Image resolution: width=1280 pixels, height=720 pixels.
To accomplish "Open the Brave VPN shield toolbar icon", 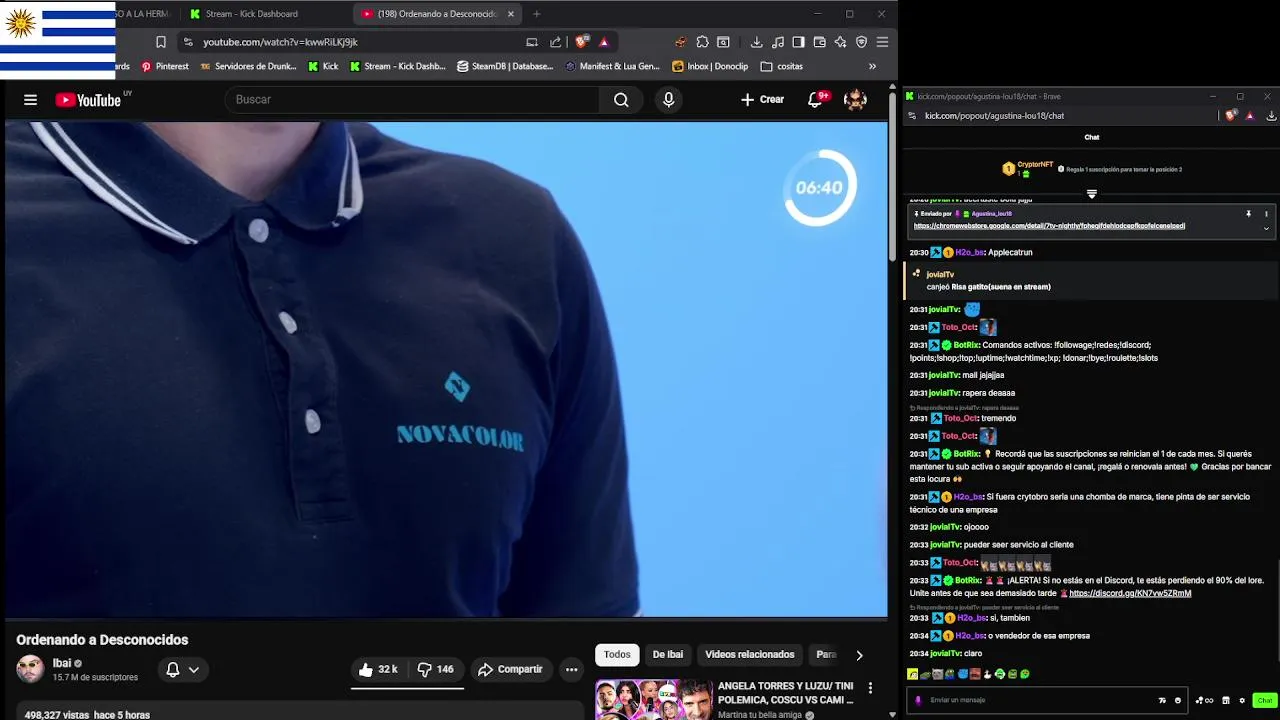I will [x=861, y=42].
